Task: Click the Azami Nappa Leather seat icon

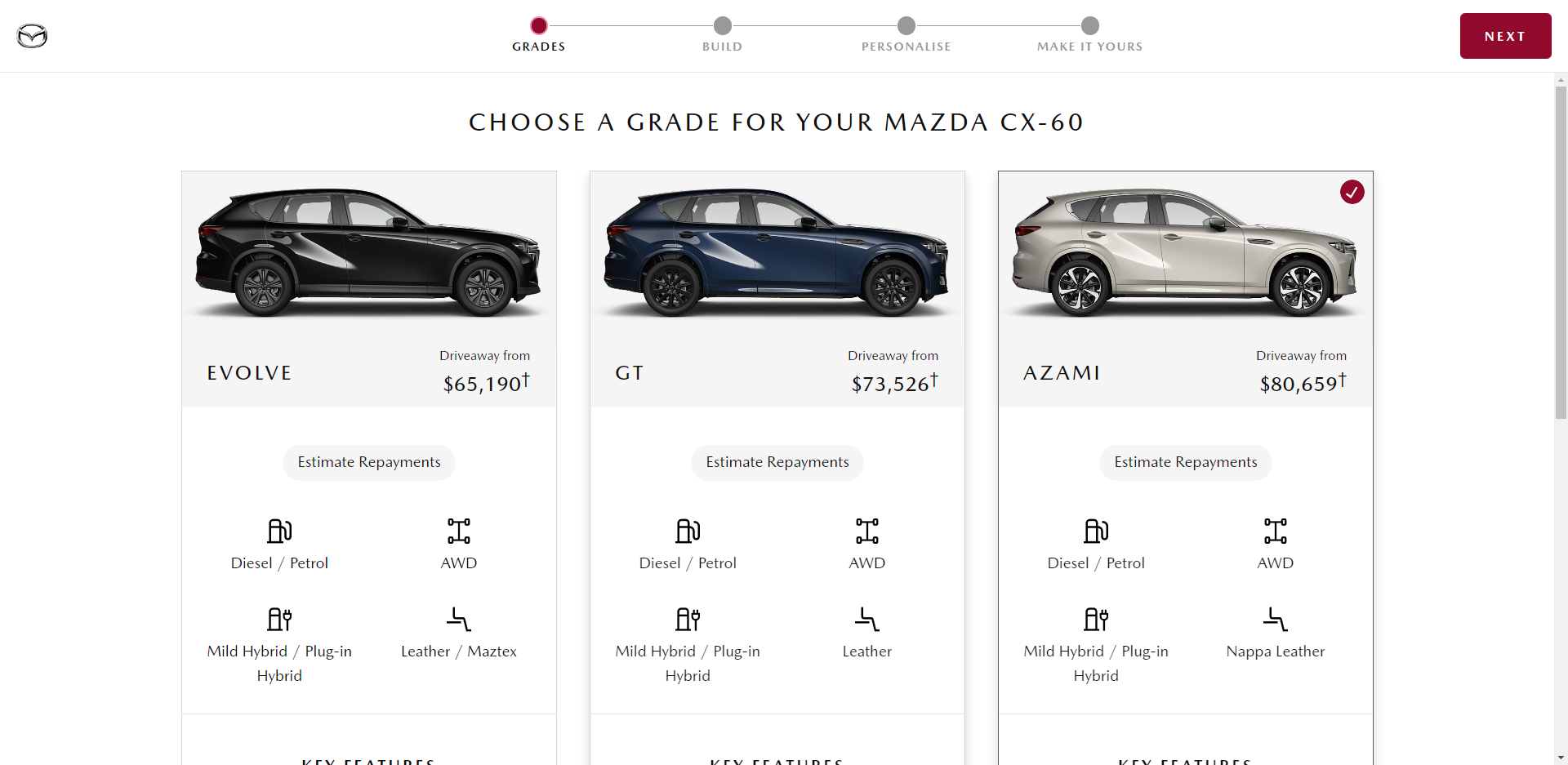Action: [x=1276, y=619]
